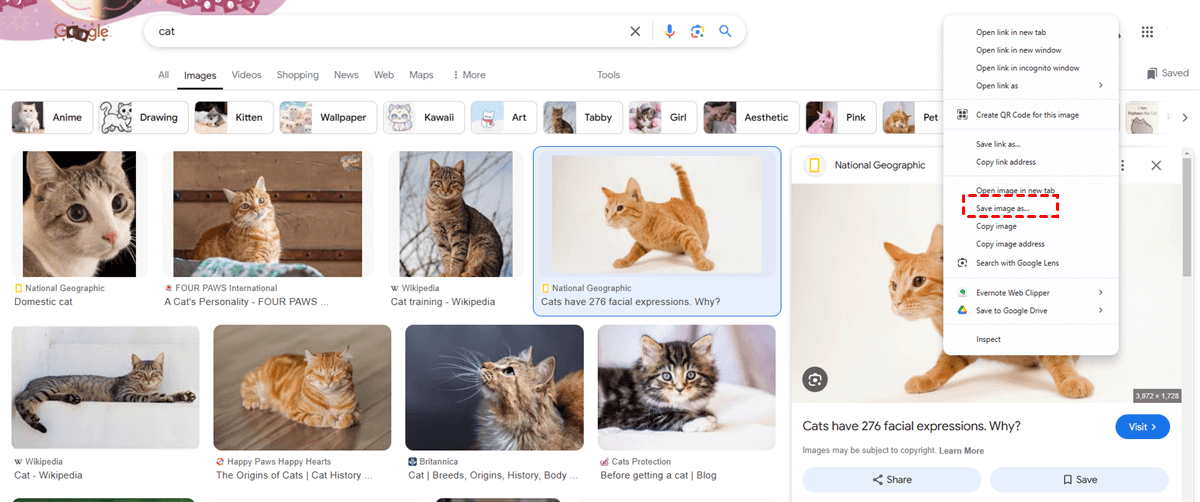
Task: Click the magnifying glass search button
Action: (x=725, y=31)
